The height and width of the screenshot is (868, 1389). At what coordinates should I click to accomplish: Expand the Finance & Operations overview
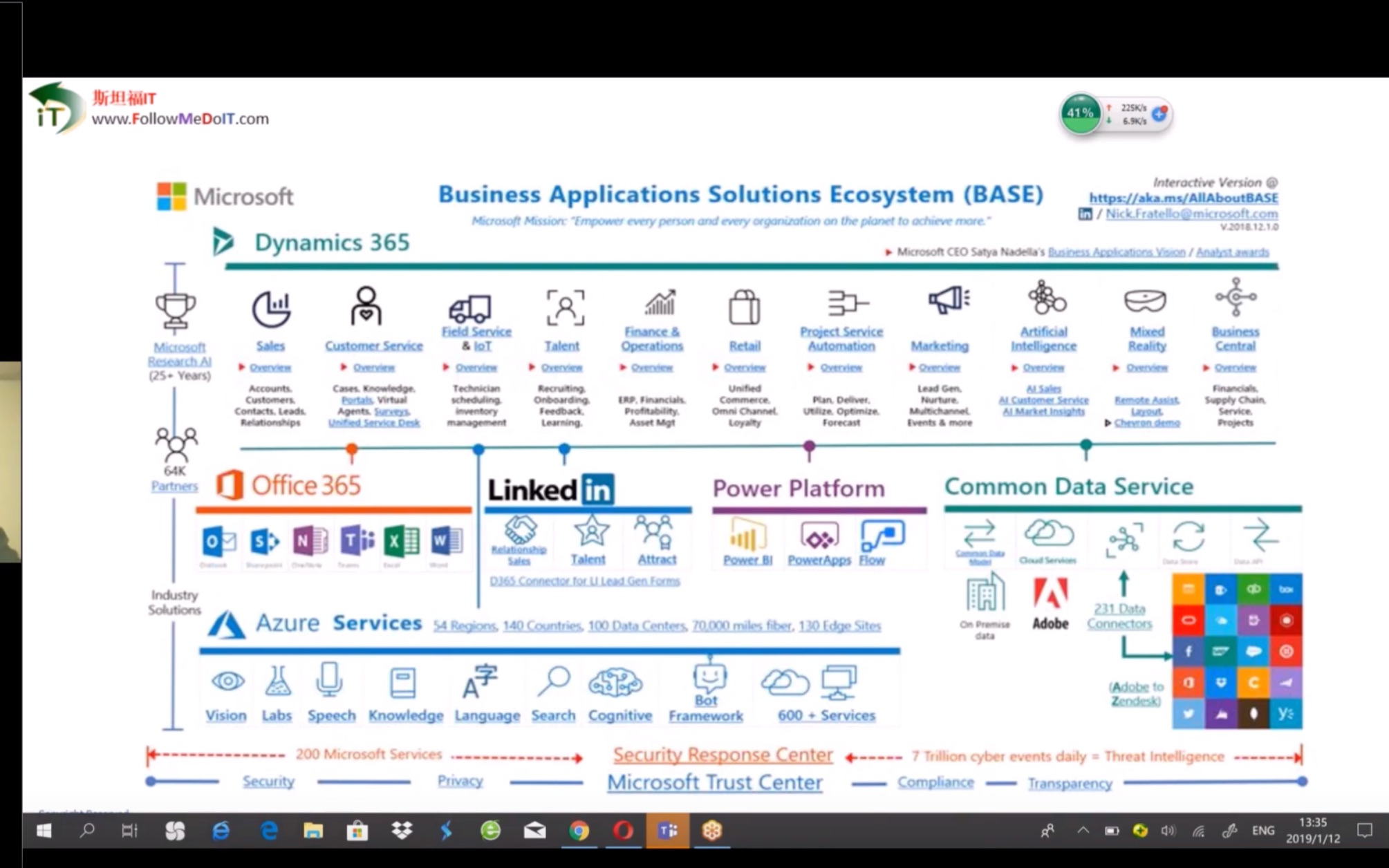click(x=650, y=367)
